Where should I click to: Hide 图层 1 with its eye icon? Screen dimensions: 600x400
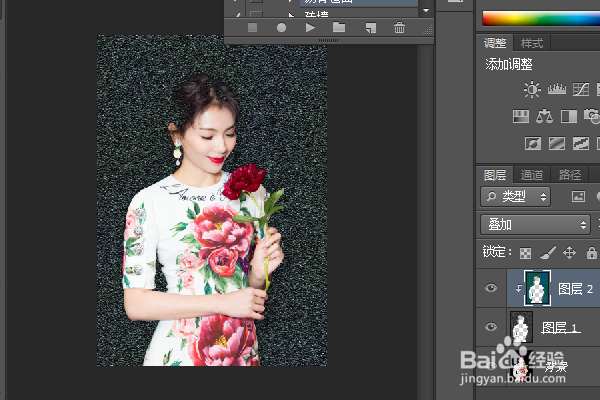pyautogui.click(x=491, y=327)
